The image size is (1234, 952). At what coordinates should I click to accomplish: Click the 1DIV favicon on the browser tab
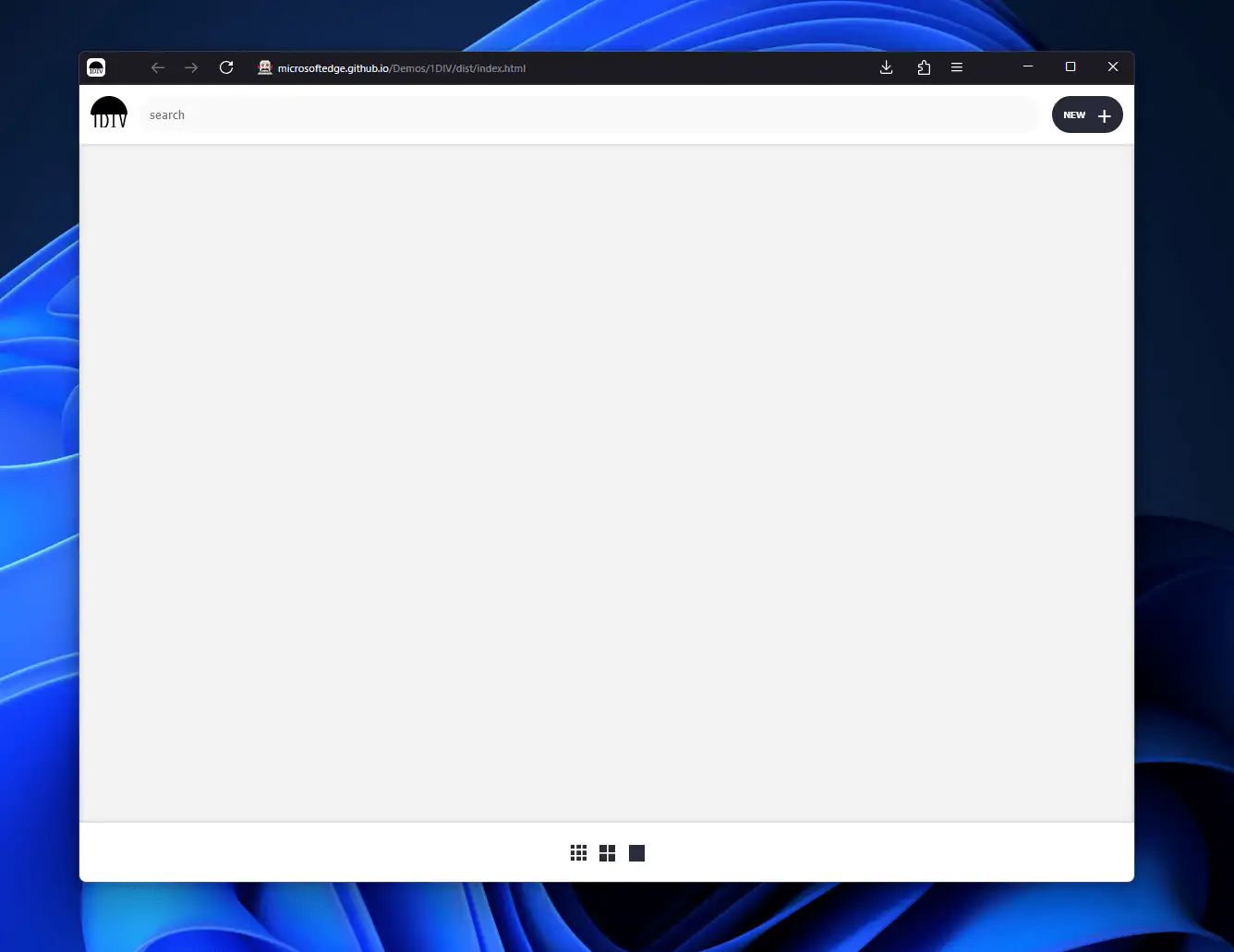[x=96, y=67]
